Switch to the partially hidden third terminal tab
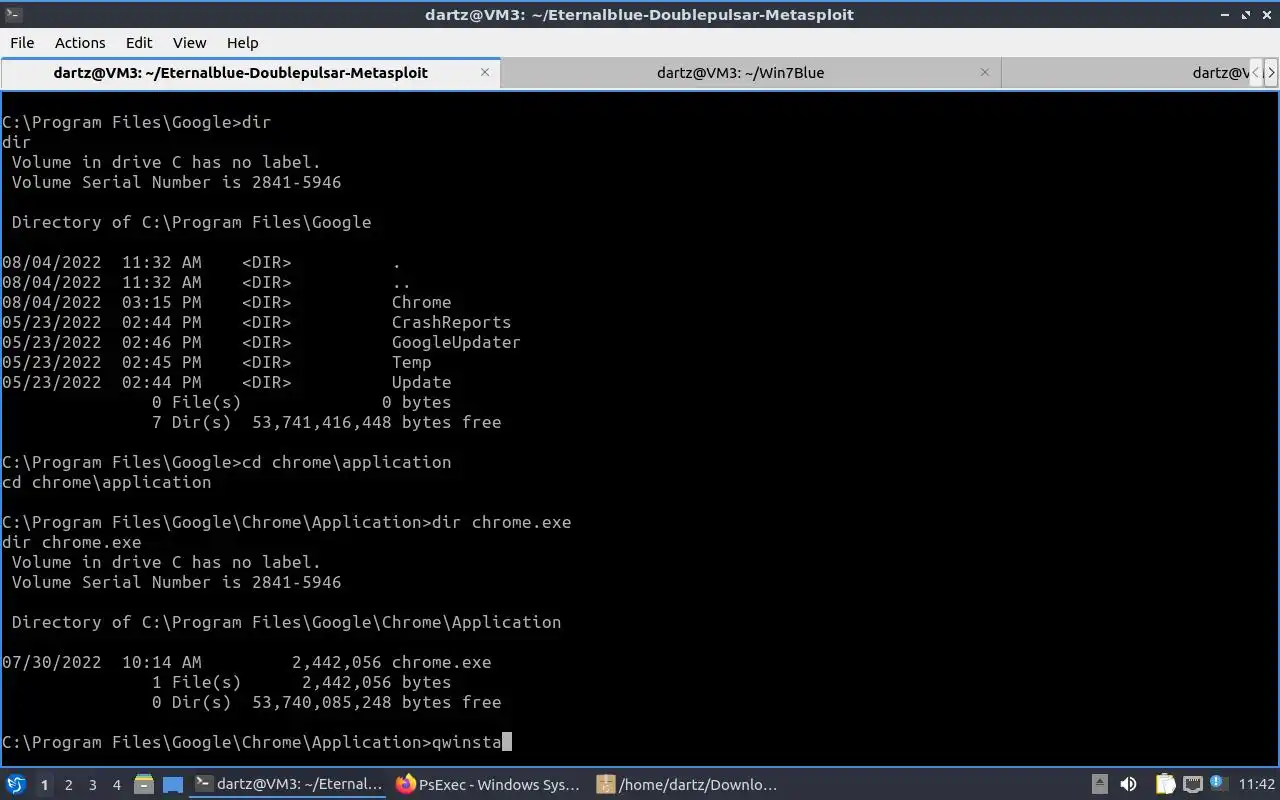The image size is (1280, 800). click(1125, 73)
